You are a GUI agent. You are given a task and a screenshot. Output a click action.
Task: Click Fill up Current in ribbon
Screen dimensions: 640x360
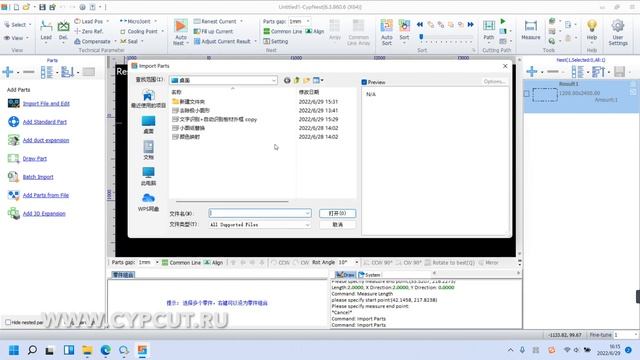[213, 31]
